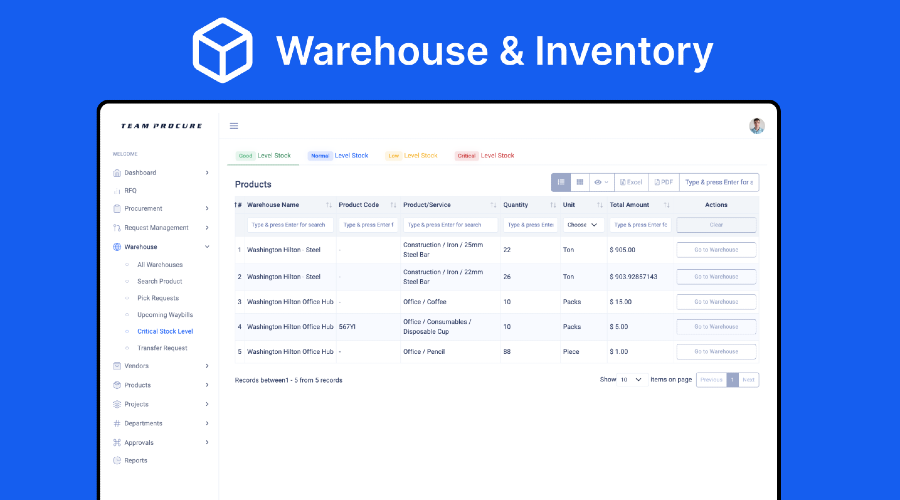Focus Product/Service filter field
Viewport: 900px width, 500px height.
[x=450, y=225]
